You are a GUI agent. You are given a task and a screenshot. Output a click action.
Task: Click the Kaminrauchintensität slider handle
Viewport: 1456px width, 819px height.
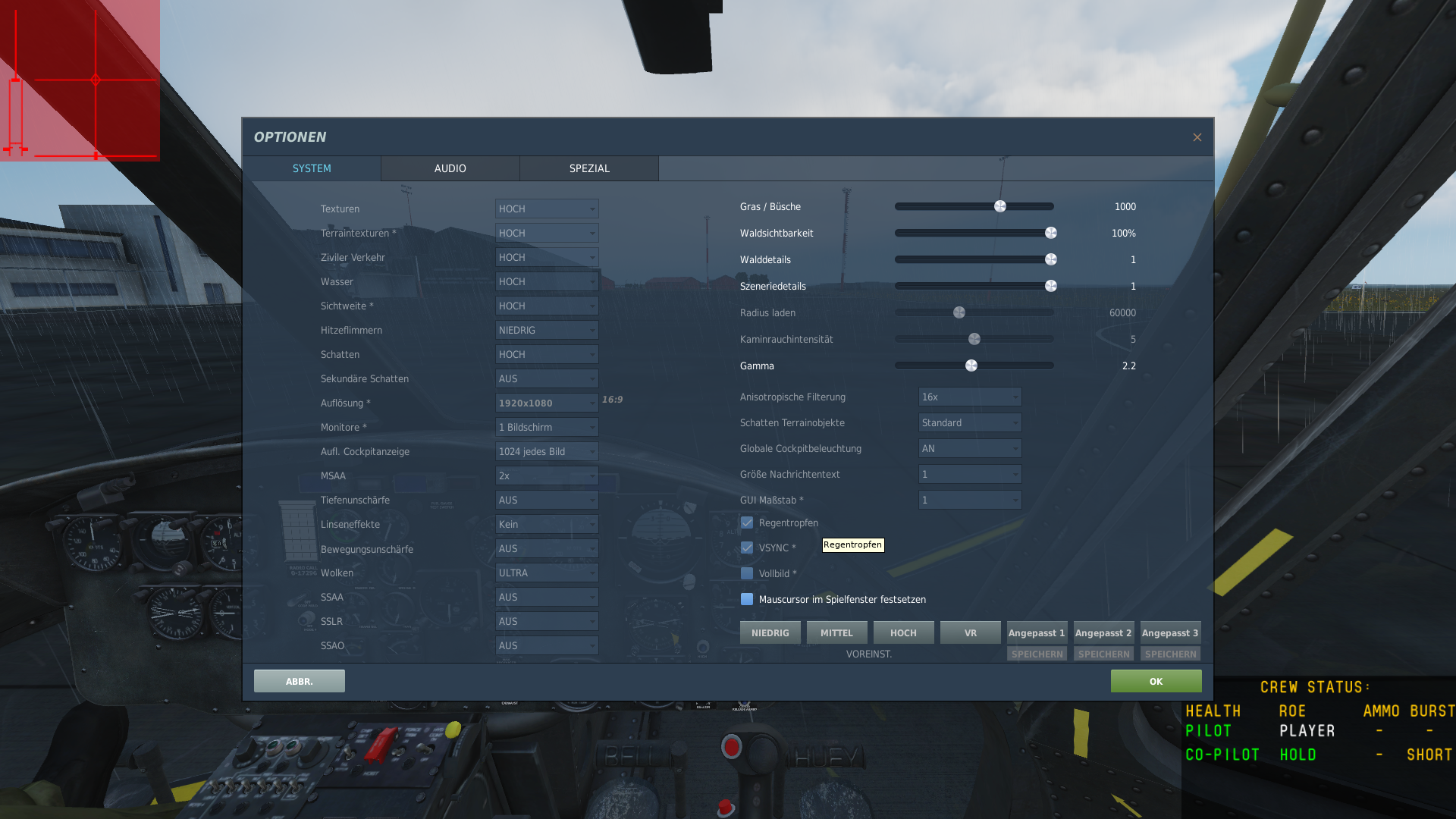coord(974,339)
